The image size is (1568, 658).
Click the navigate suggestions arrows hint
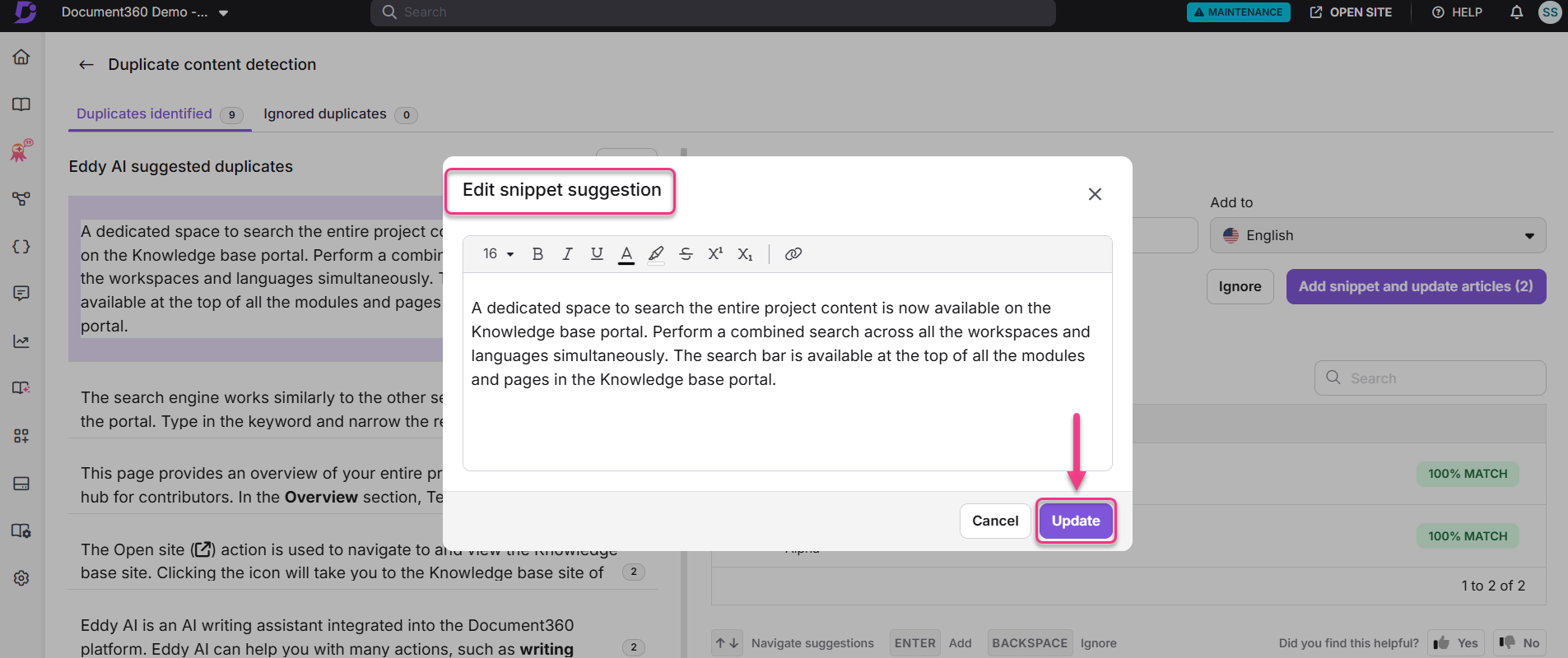tap(727, 643)
